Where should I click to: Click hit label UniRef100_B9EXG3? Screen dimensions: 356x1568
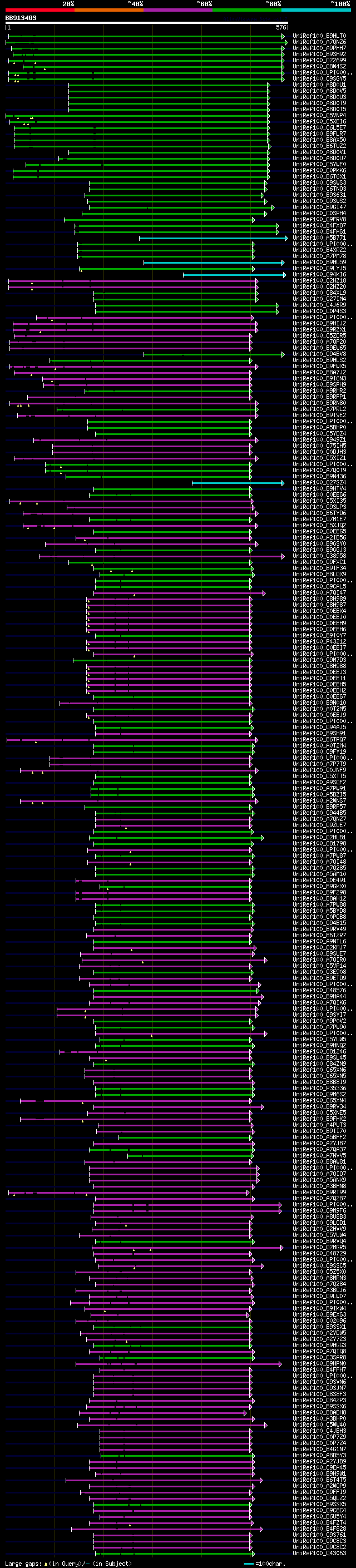[x=319, y=1315]
